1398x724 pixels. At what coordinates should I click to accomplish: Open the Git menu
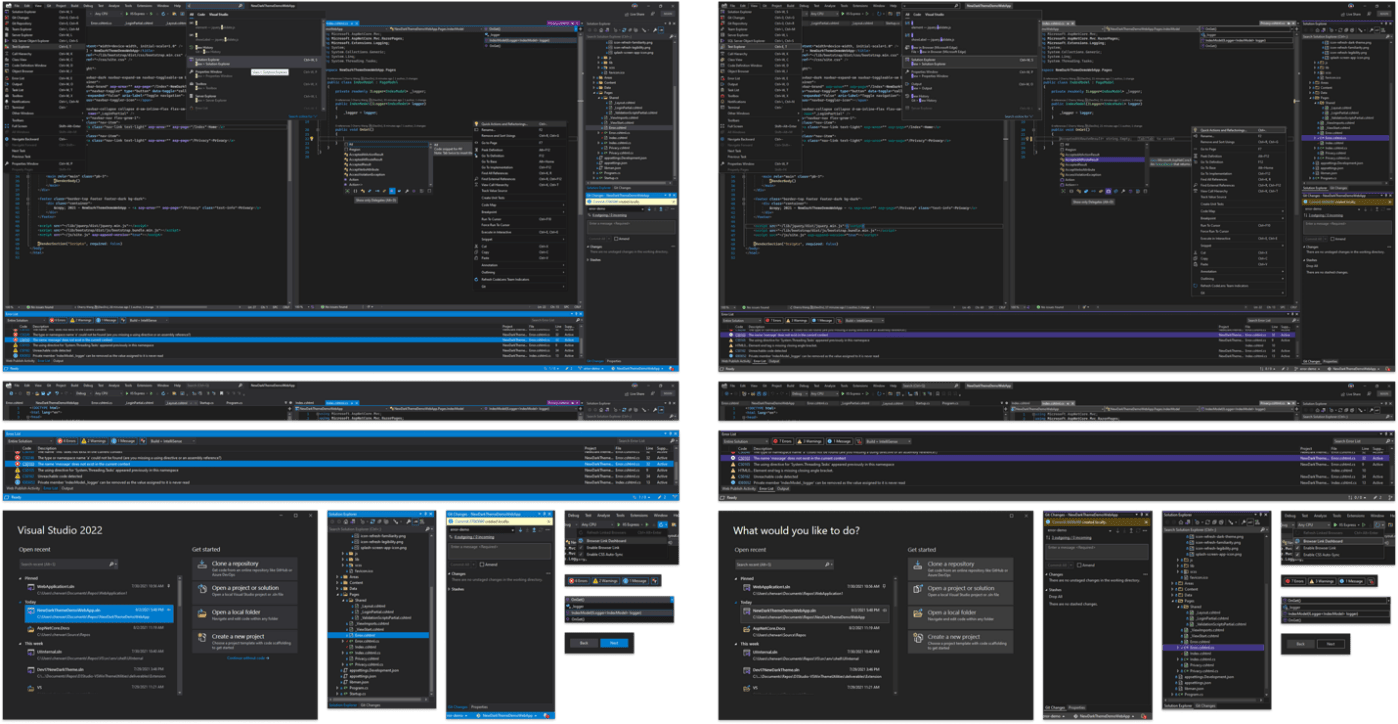(x=49, y=6)
